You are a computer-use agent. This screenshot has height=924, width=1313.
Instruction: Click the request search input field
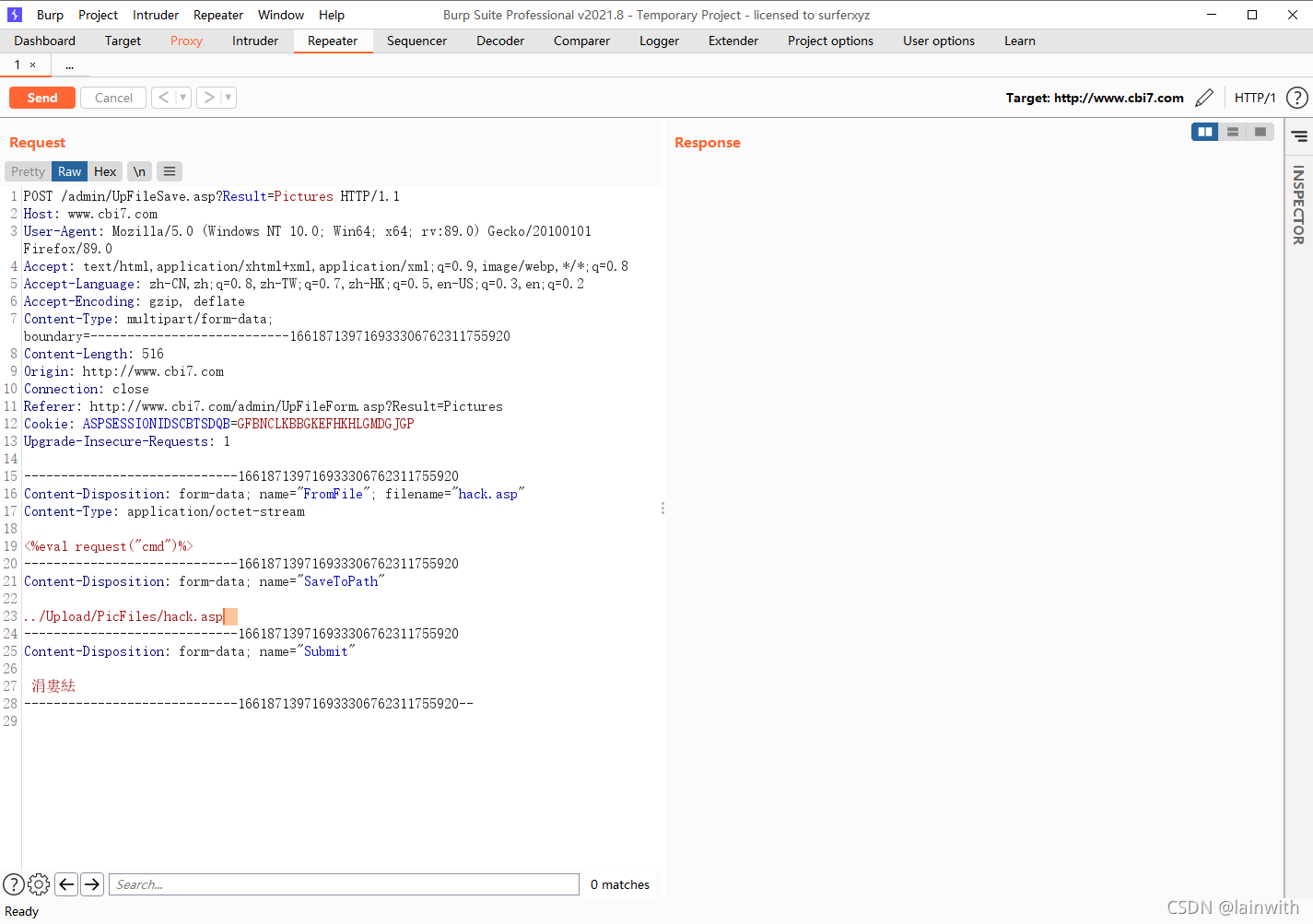pos(344,884)
